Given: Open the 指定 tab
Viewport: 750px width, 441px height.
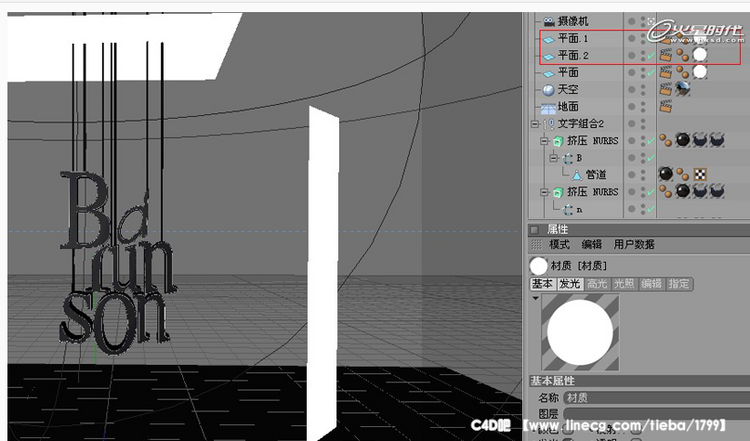Looking at the screenshot, I should coord(679,284).
